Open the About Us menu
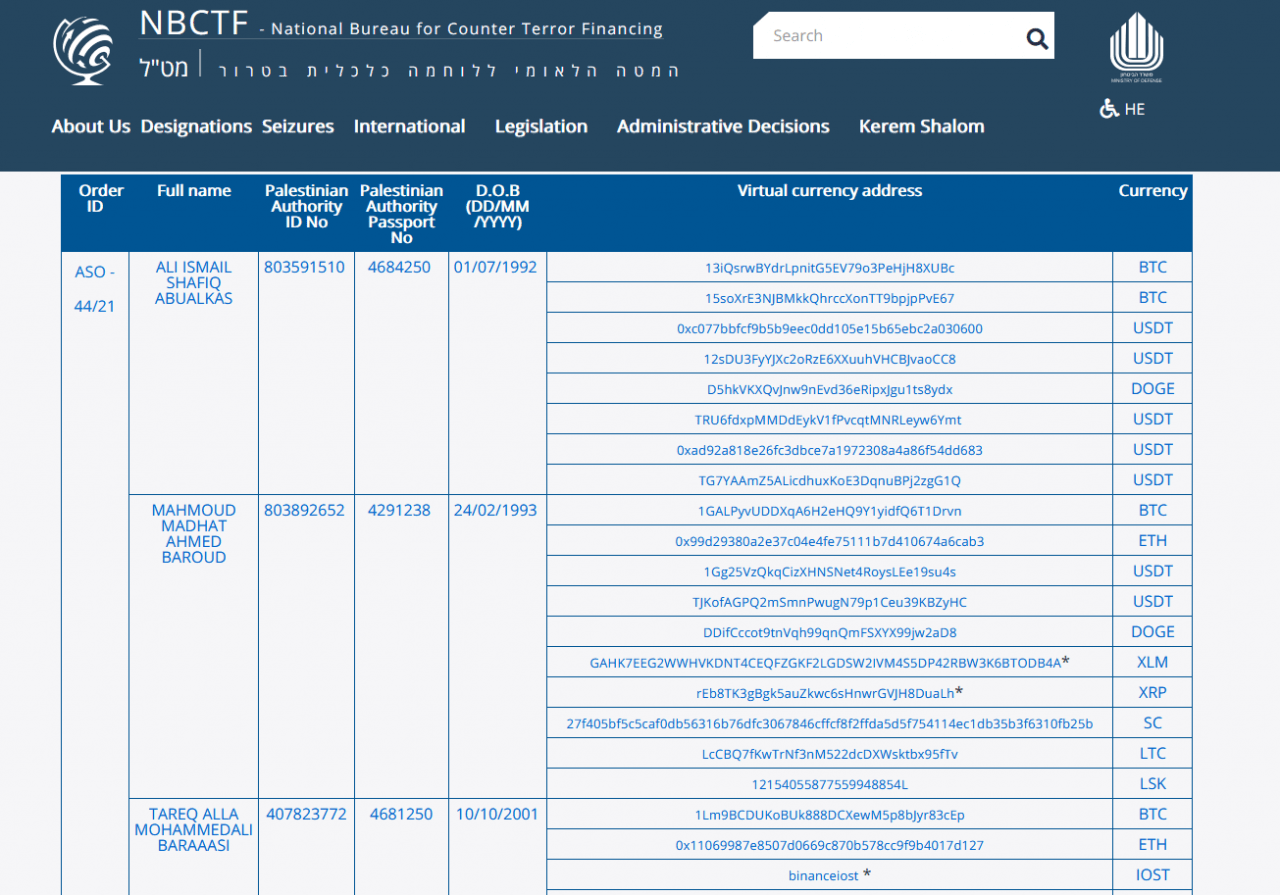Viewport: 1280px width, 895px height. 91,126
